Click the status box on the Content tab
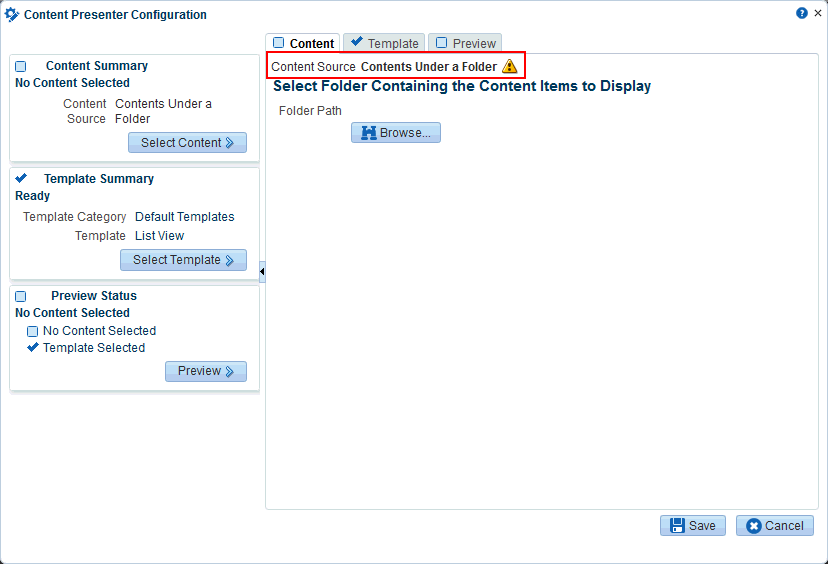 (278, 43)
